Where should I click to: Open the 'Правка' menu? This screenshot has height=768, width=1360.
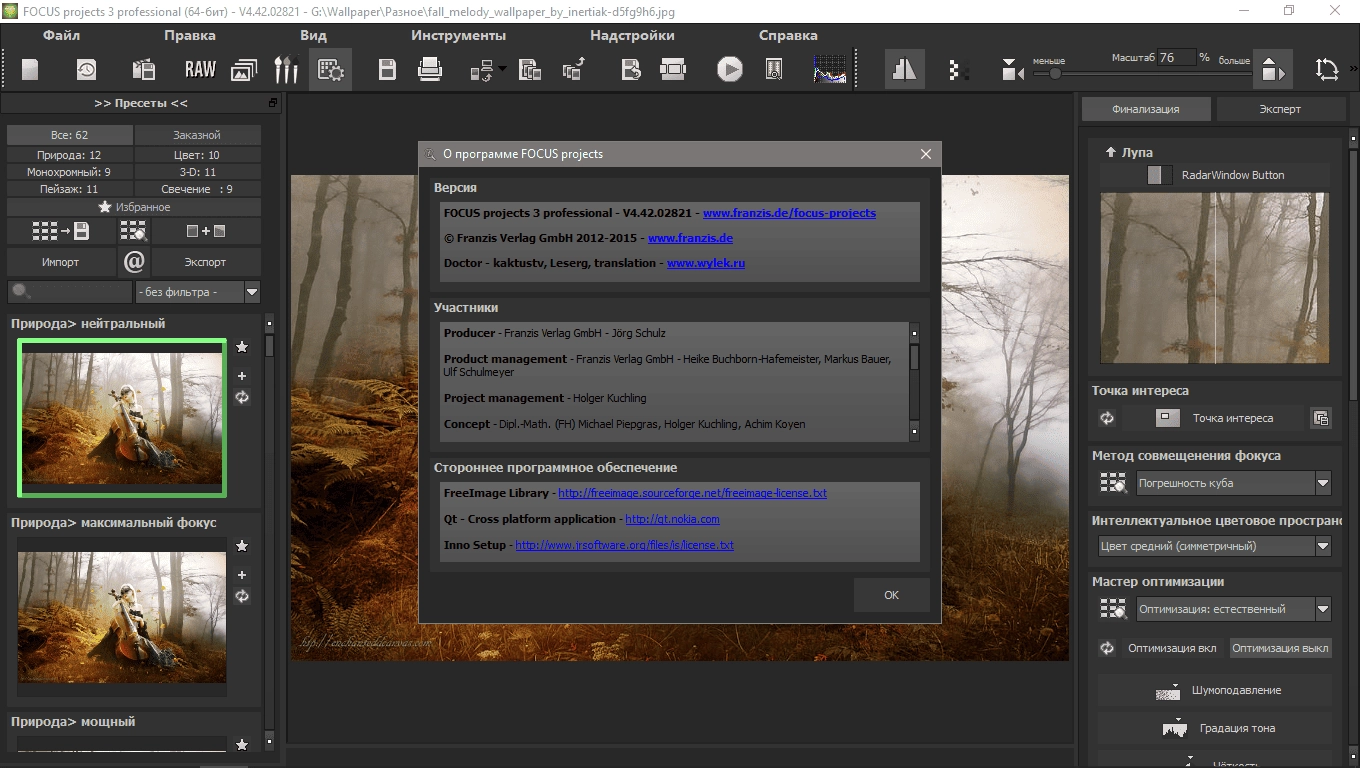[190, 35]
